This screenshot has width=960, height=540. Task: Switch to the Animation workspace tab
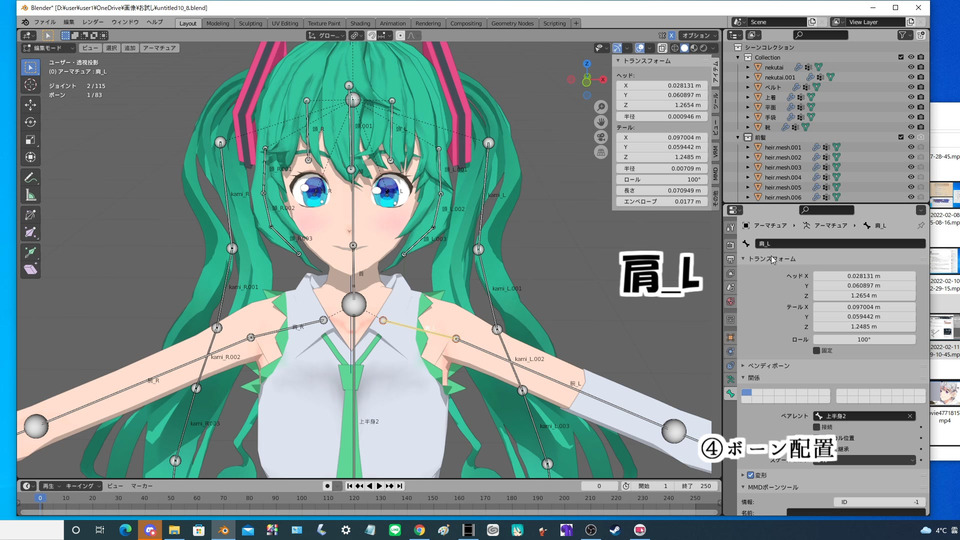pyautogui.click(x=392, y=23)
